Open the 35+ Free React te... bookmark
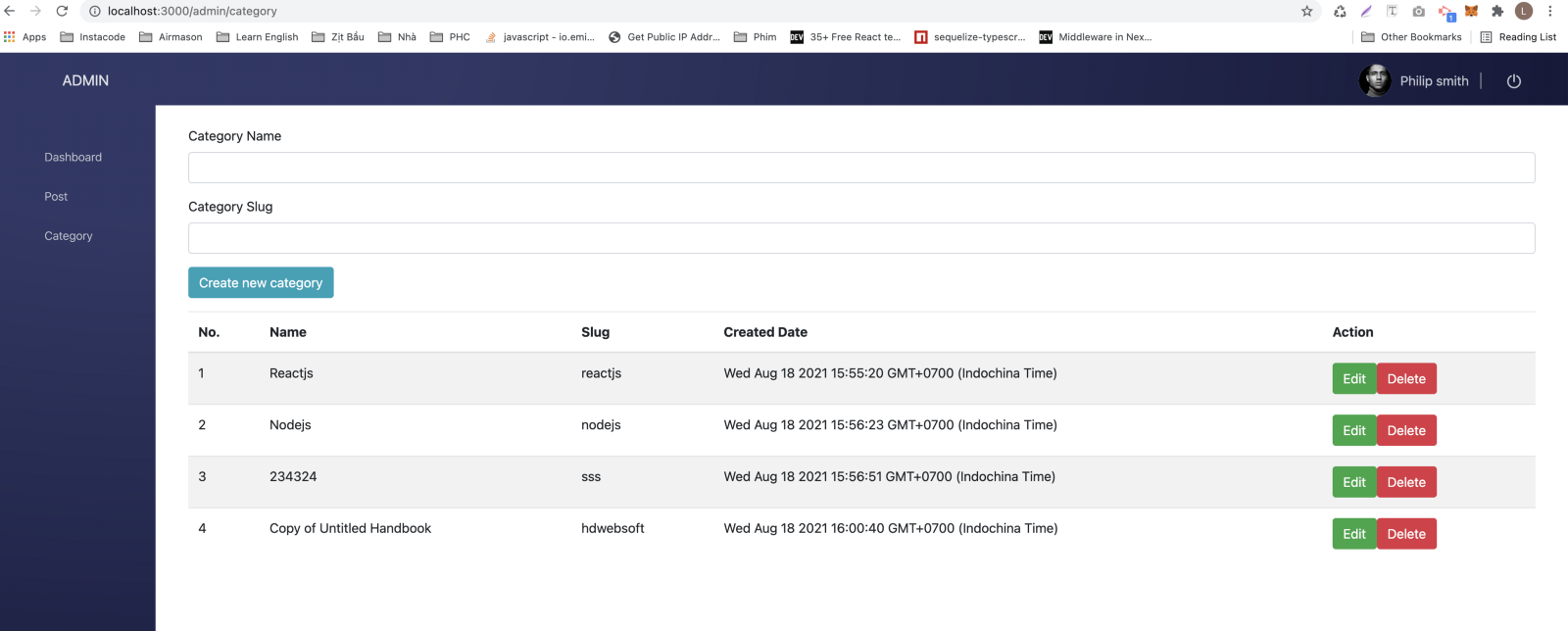Image resolution: width=1568 pixels, height=631 pixels. point(846,37)
